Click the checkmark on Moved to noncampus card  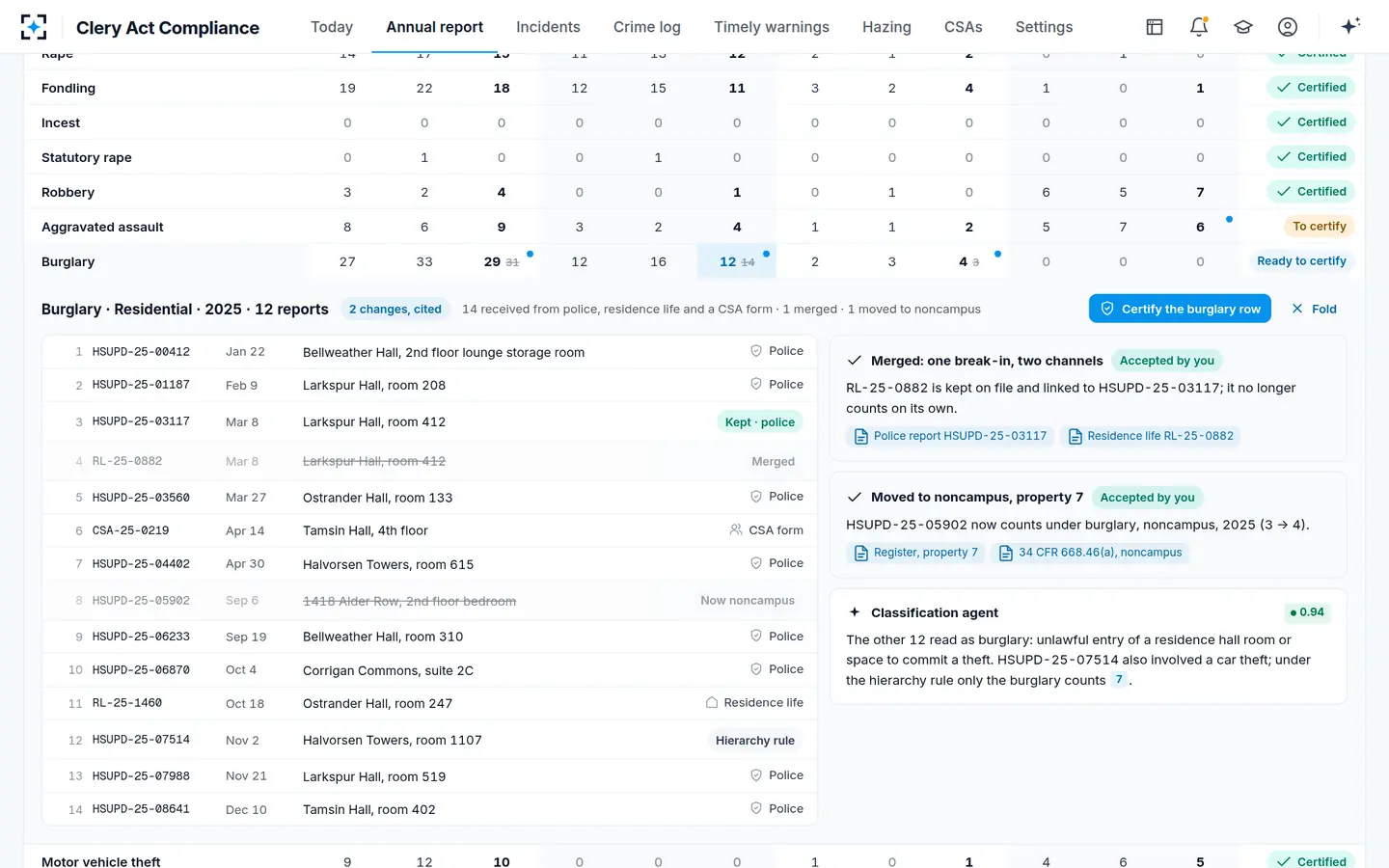(855, 498)
